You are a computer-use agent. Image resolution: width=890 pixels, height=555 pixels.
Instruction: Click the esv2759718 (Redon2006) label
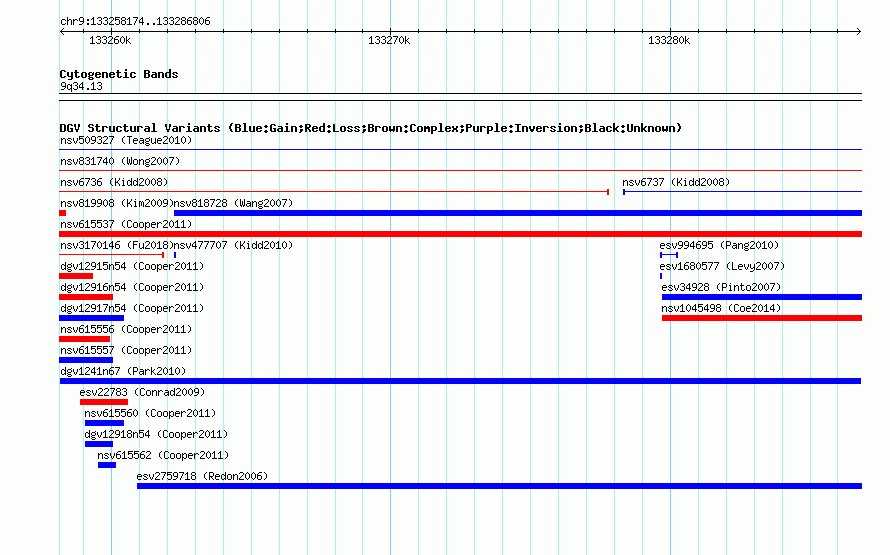202,476
